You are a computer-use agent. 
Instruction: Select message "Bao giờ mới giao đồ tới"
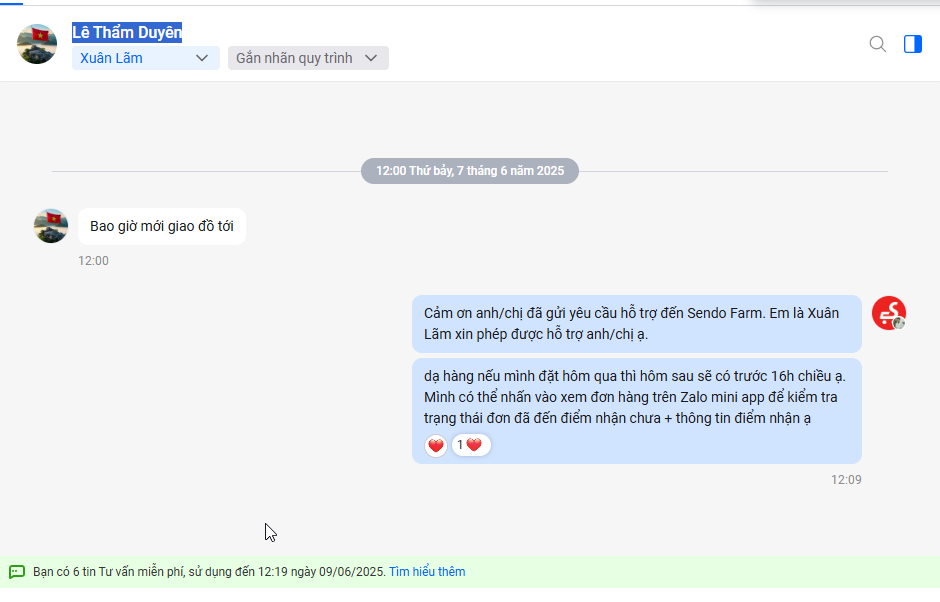pos(162,226)
